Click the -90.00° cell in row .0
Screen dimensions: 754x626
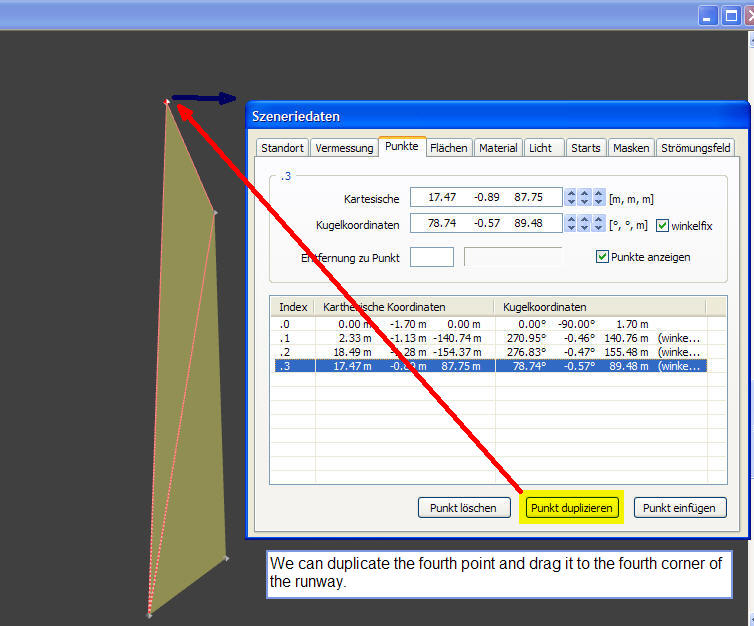pyautogui.click(x=576, y=324)
